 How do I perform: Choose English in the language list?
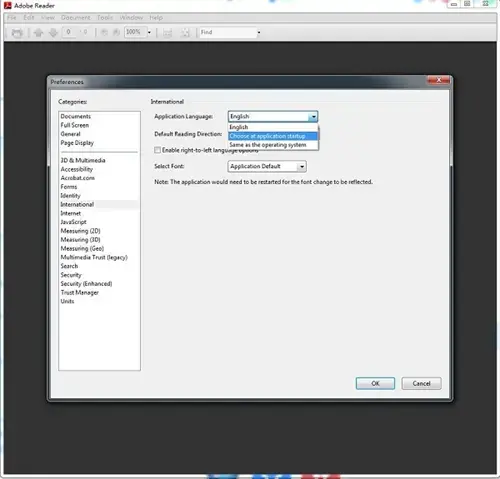273,127
